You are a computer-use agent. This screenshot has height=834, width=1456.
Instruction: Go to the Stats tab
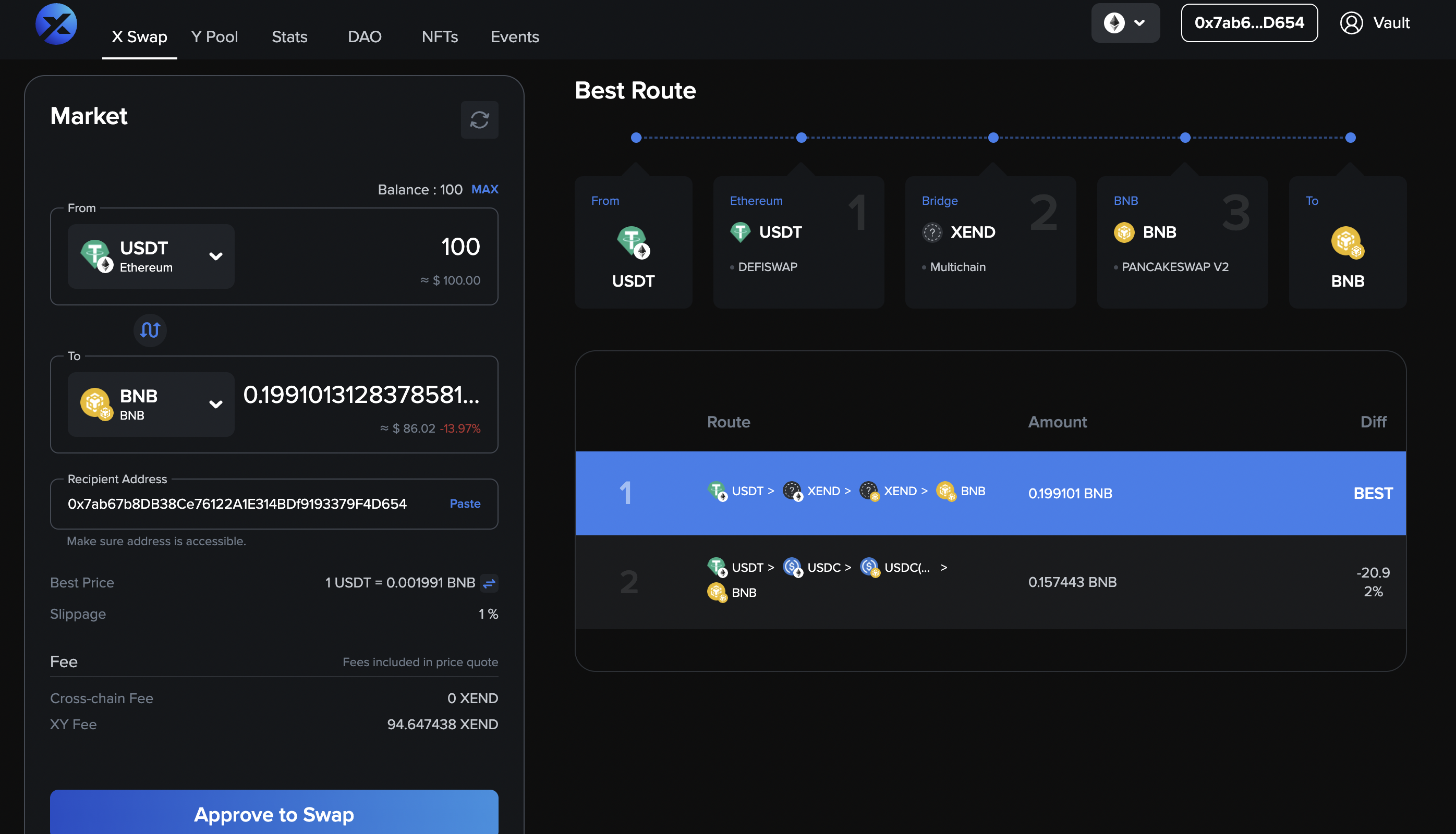pos(289,36)
